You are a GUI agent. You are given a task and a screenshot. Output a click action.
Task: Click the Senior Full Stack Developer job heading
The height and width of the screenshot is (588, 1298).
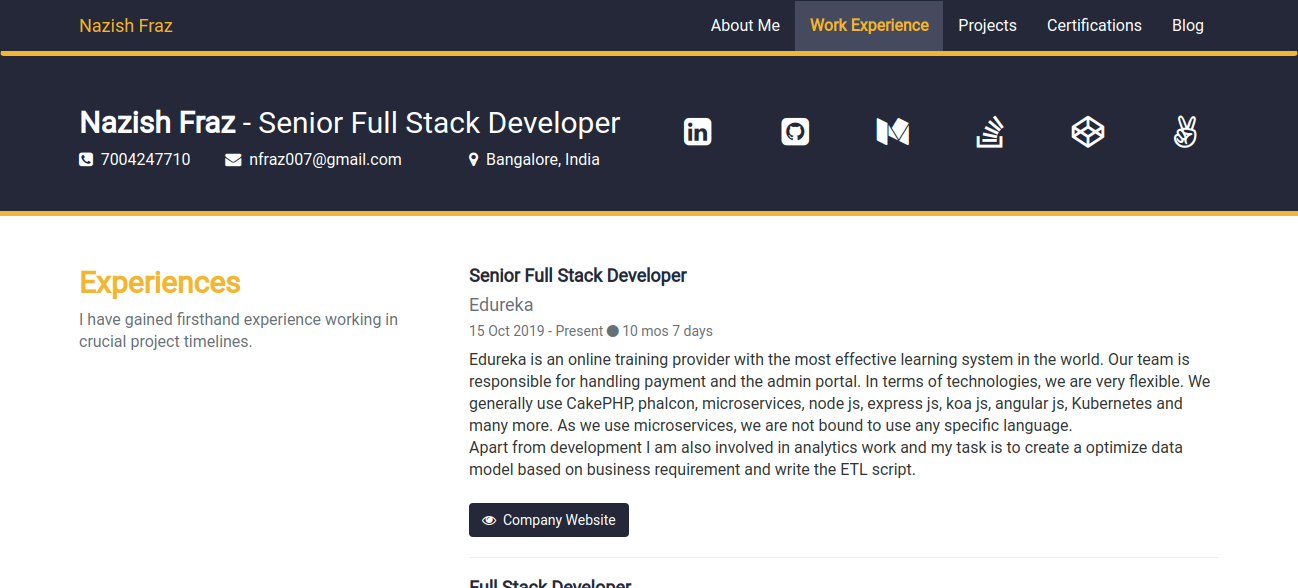578,276
